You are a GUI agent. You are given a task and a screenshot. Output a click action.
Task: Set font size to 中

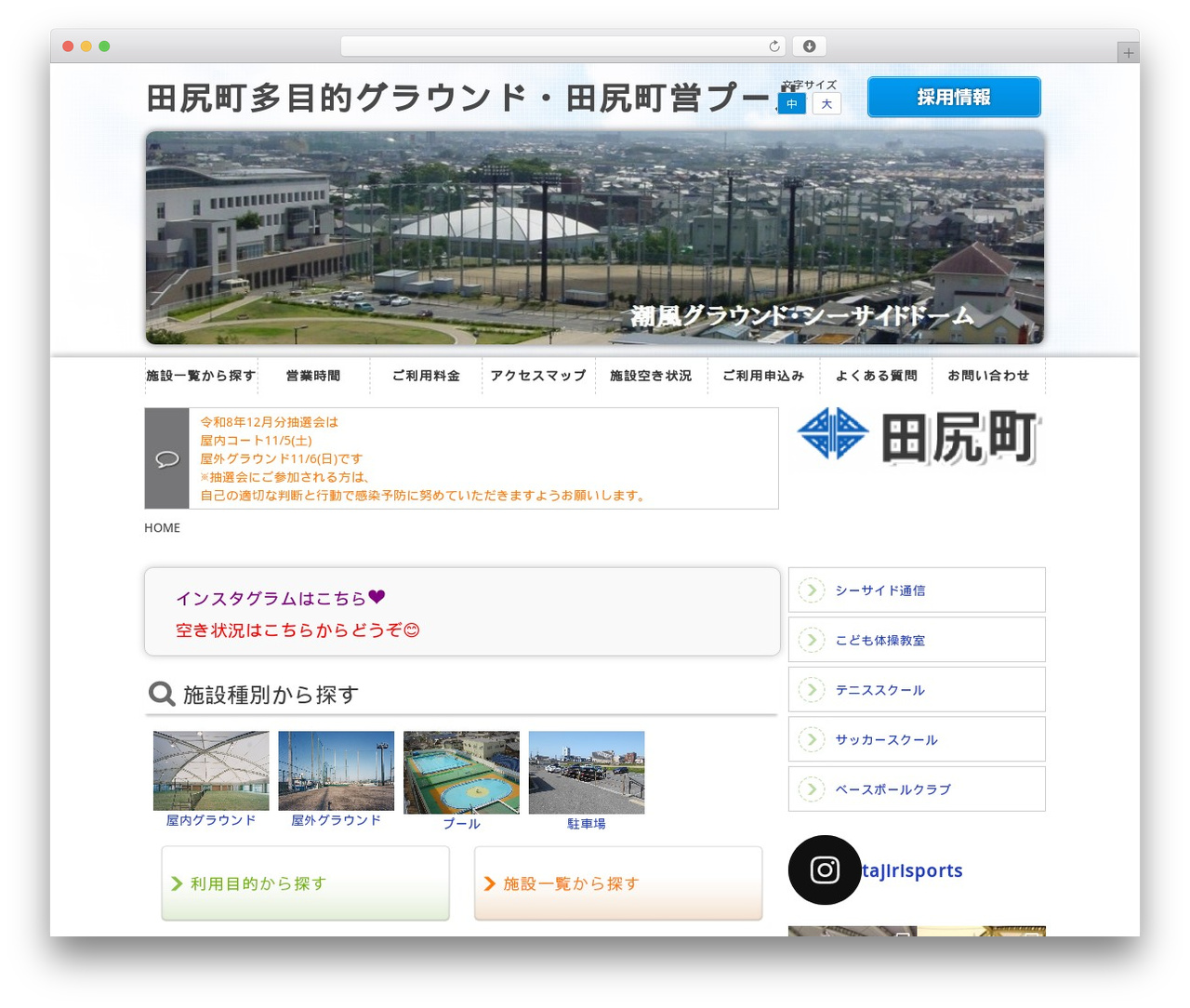click(792, 103)
